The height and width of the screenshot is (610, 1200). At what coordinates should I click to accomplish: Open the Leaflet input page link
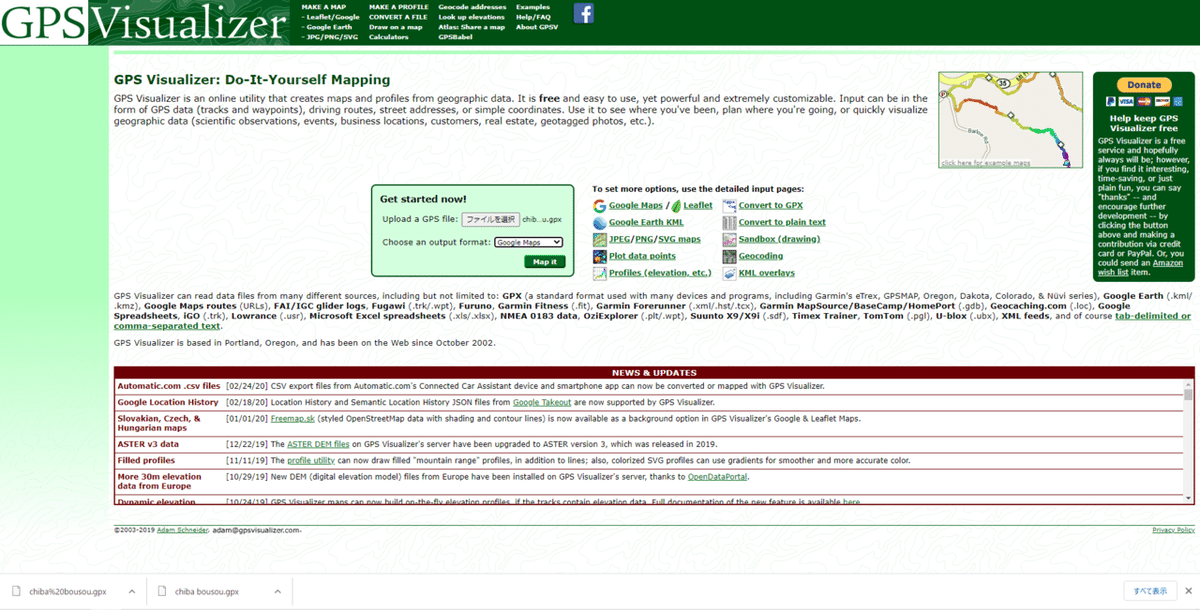tap(698, 206)
